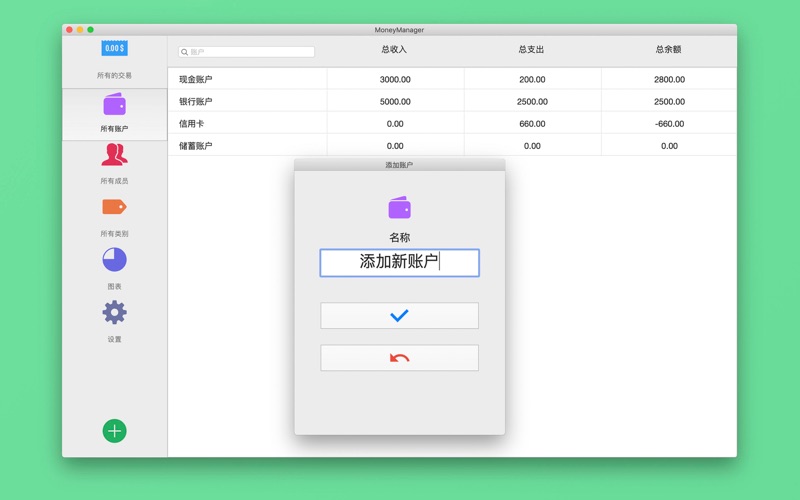Click the 名称 name text field
Image resolution: width=800 pixels, height=500 pixels.
tap(399, 263)
